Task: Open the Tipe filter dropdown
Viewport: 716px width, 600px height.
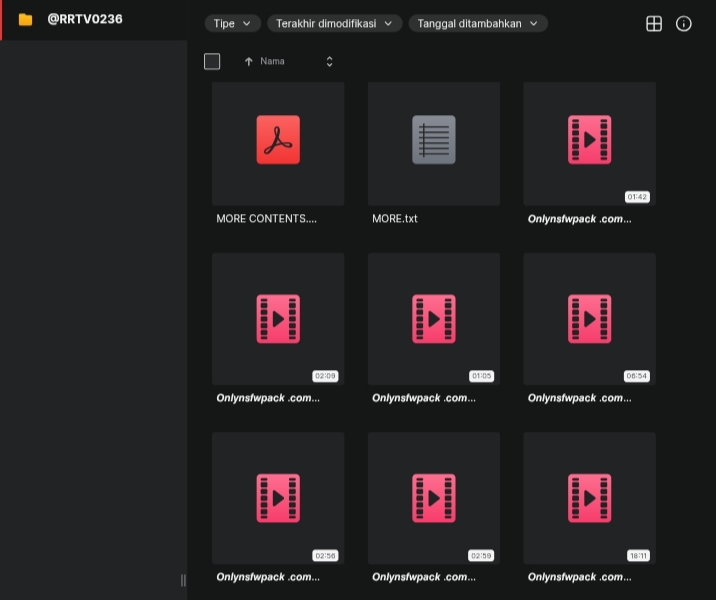Action: tap(232, 23)
